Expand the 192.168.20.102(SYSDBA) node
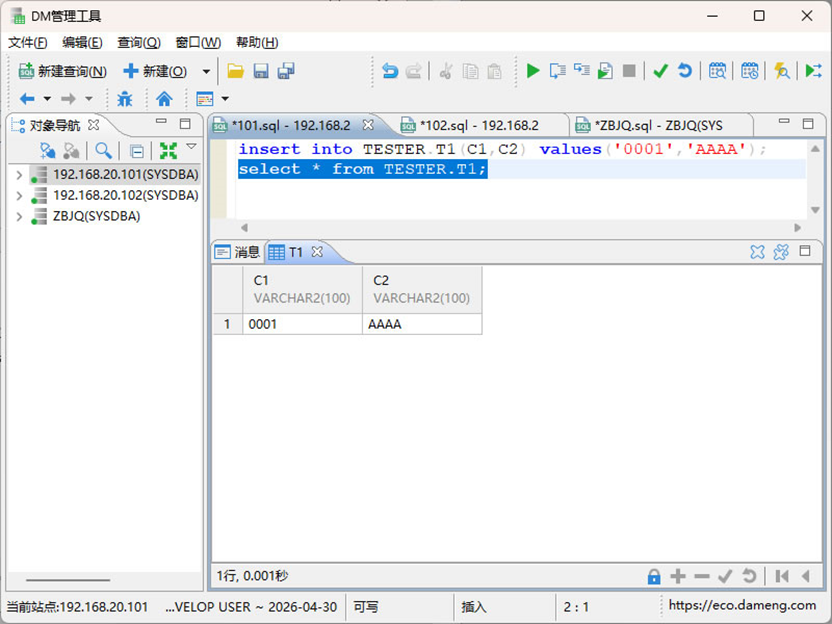832x624 pixels. (19, 196)
